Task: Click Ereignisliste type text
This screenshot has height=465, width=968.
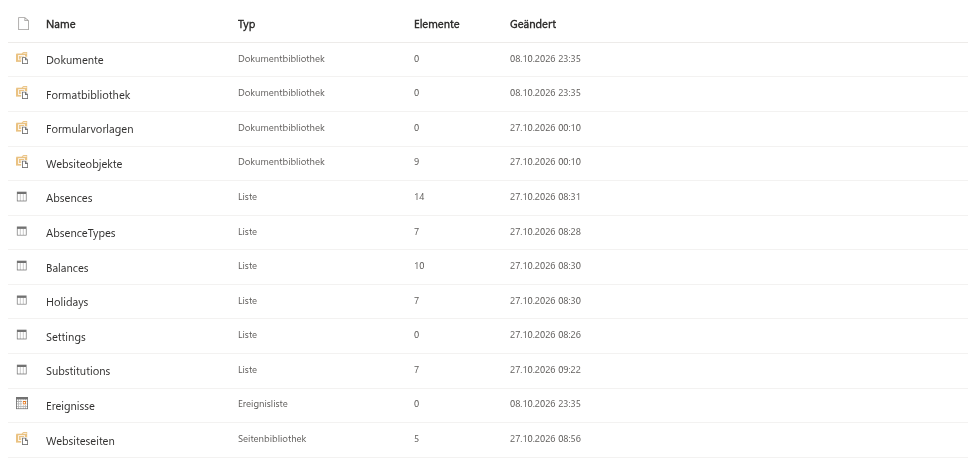Action: pos(263,404)
